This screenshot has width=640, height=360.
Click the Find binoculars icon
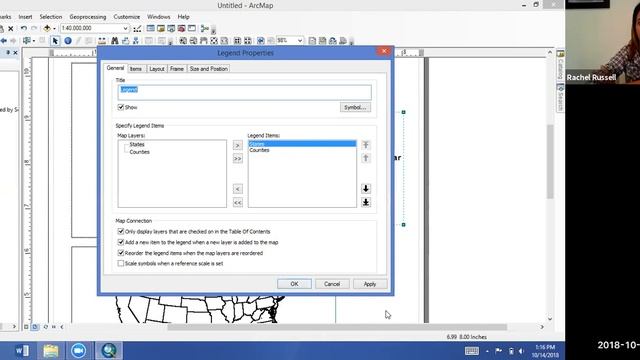point(115,41)
